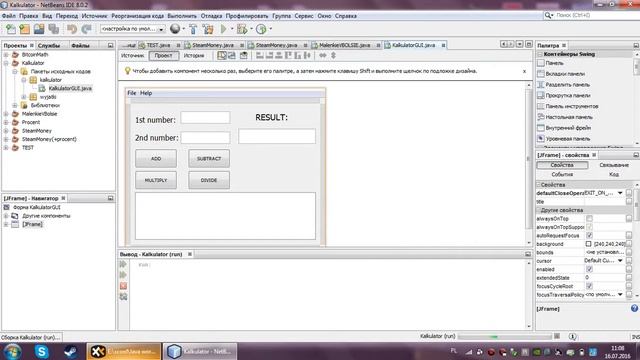The height and width of the screenshot is (360, 640).
Task: Click the green Run Project arrow
Action: pyautogui.click(x=224, y=29)
